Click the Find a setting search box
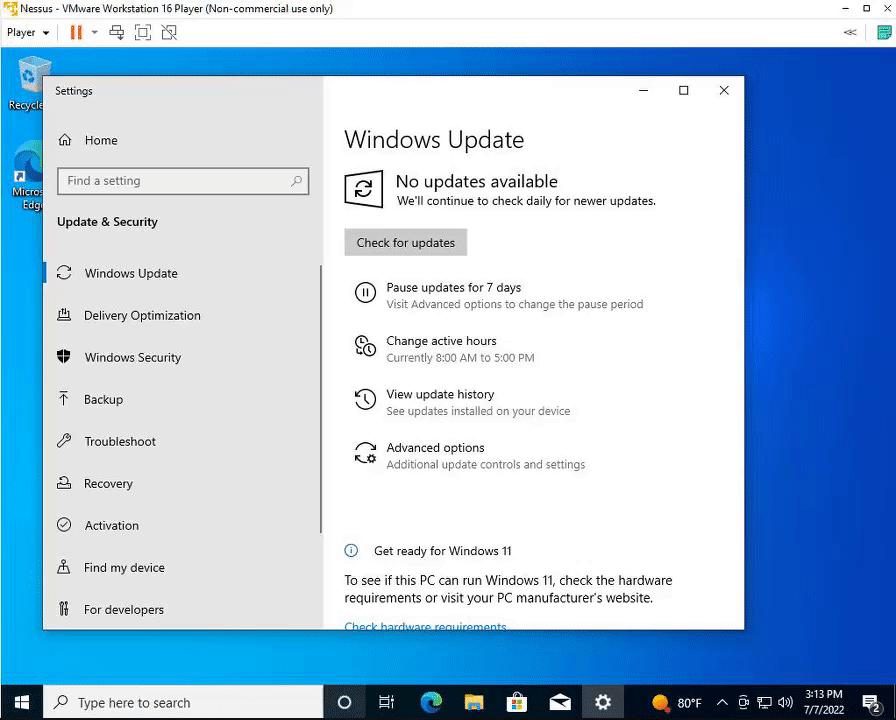Viewport: 896px width, 720px height. click(x=183, y=181)
